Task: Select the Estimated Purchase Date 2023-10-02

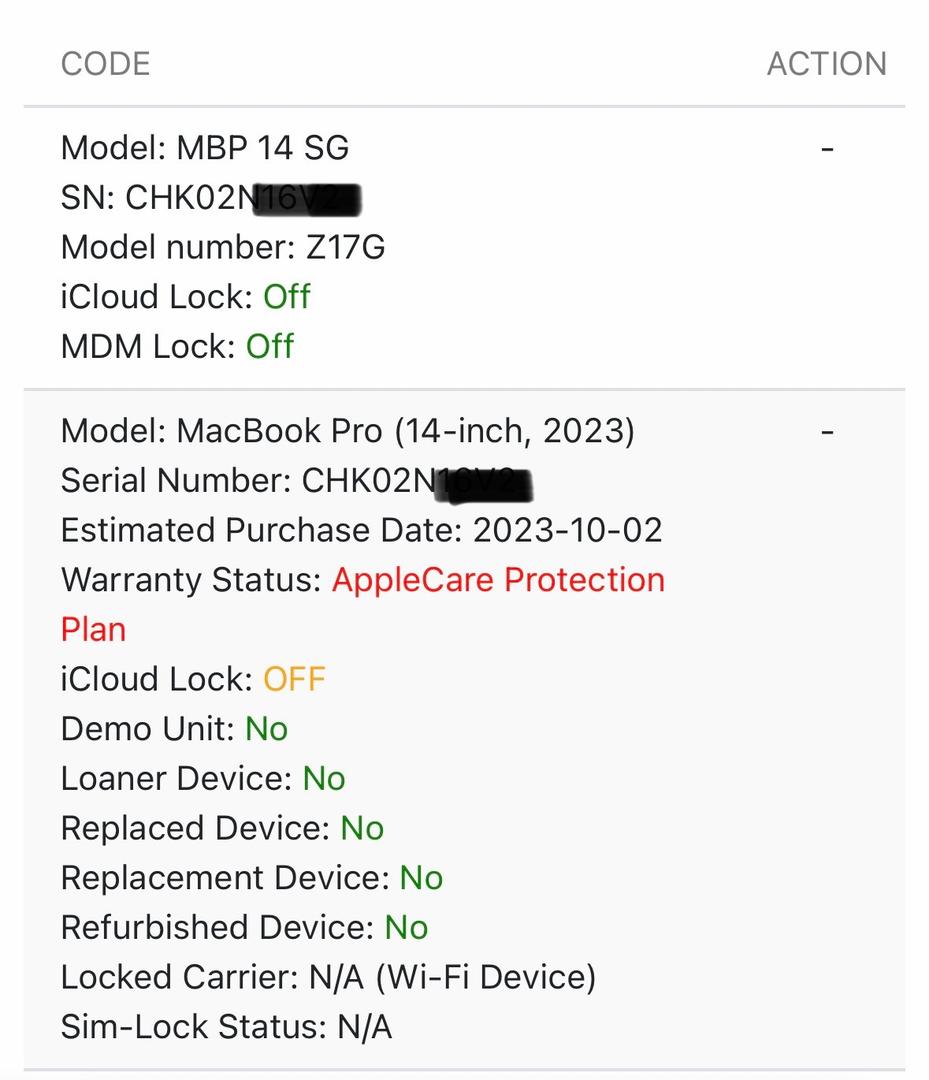Action: 361,530
